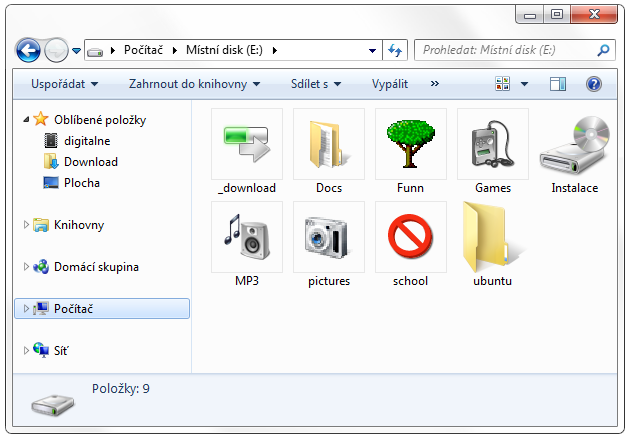
Task: Click the school folder name label
Action: (411, 281)
